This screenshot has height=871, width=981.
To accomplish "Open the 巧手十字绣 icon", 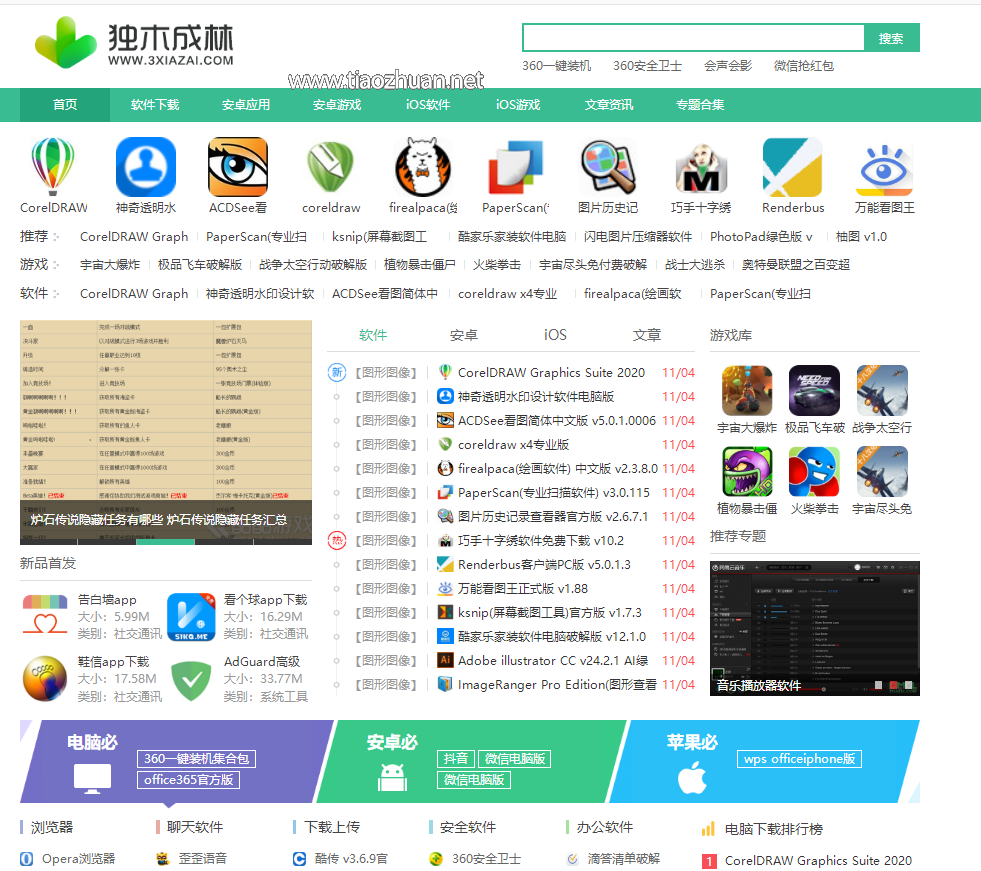I will tap(700, 167).
